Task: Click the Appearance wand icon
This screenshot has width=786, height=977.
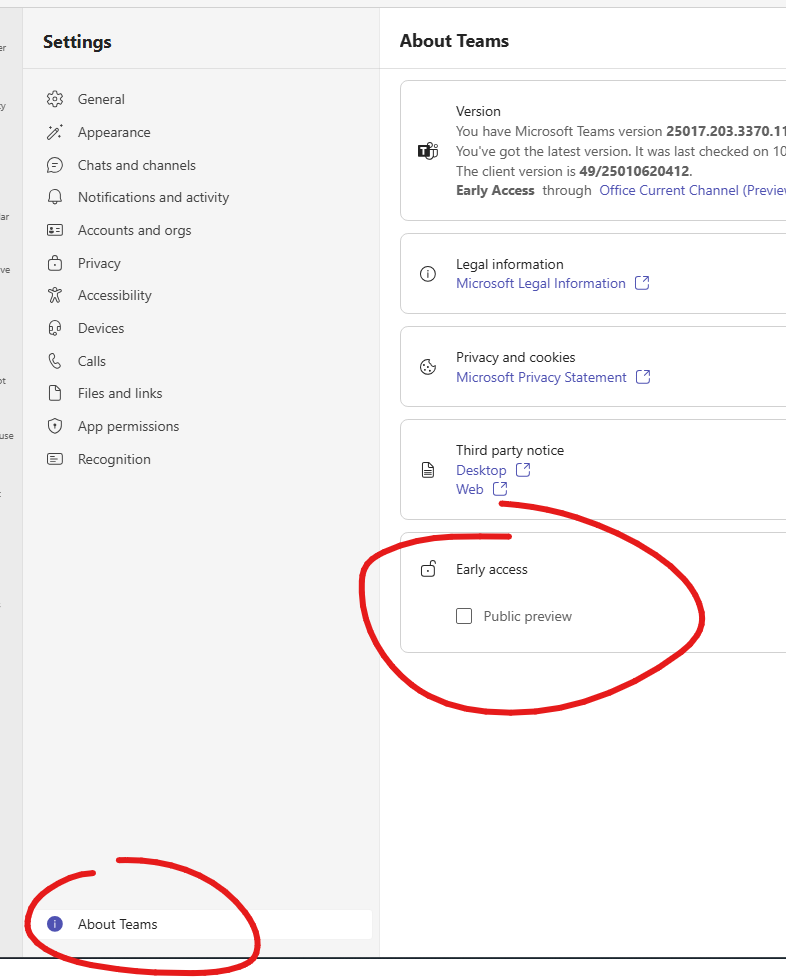Action: [x=55, y=132]
